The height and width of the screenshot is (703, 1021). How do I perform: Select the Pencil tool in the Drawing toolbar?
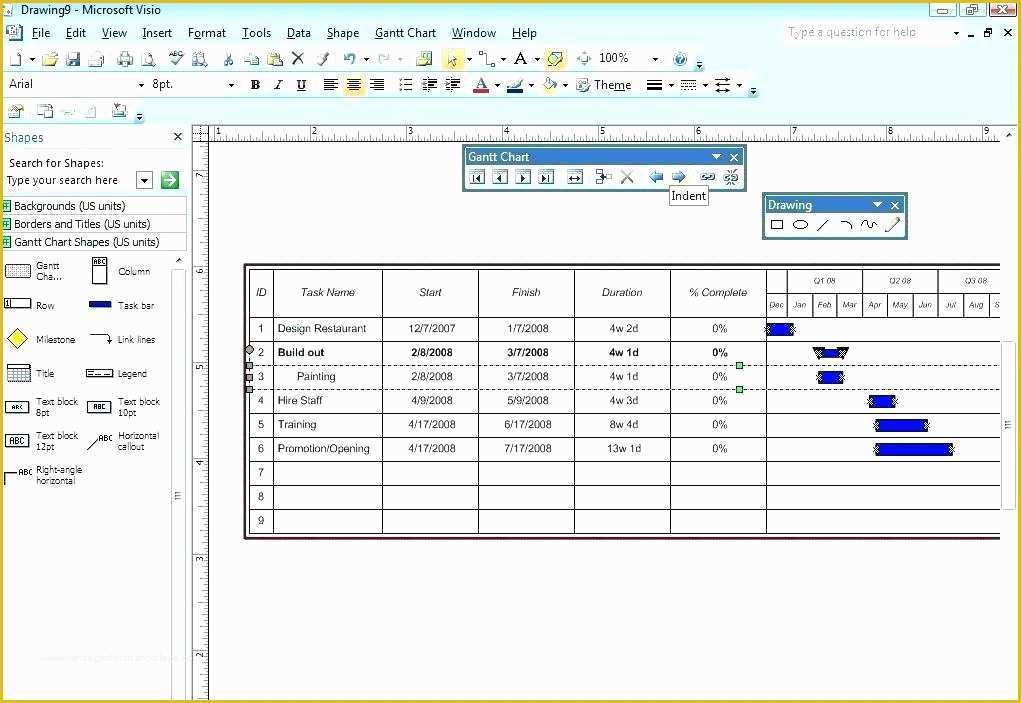(893, 224)
